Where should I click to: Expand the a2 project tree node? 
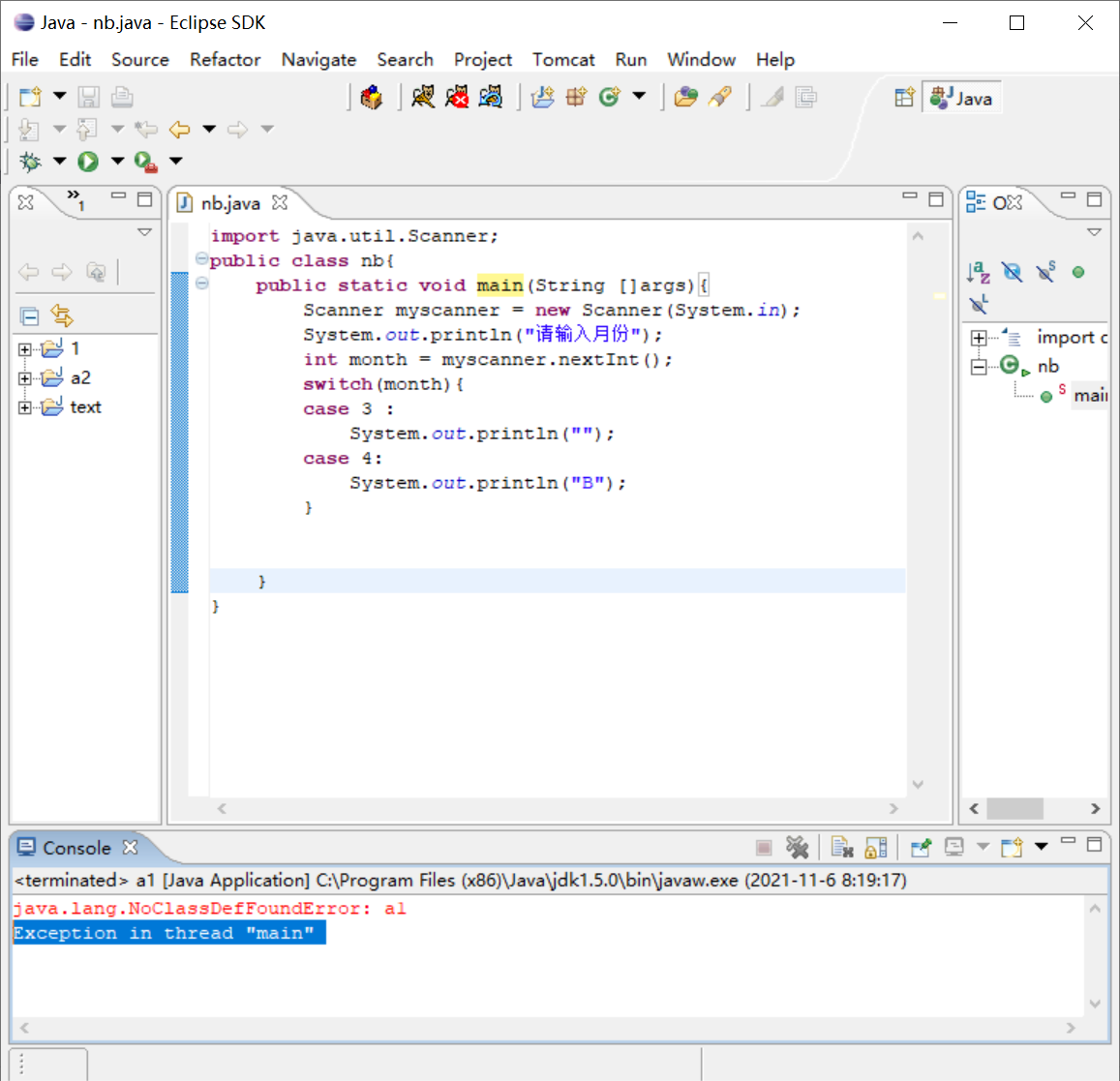click(25, 378)
